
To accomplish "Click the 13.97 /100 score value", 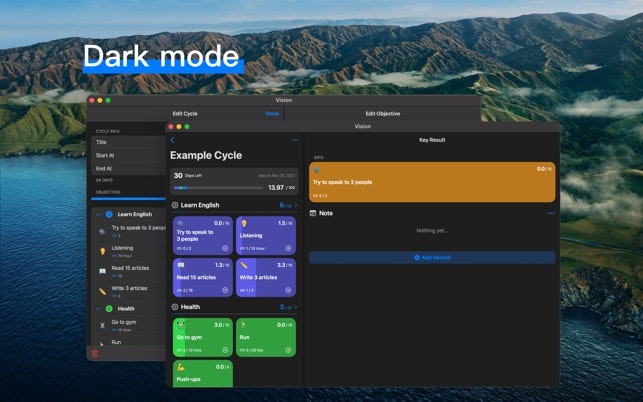I will coord(281,187).
